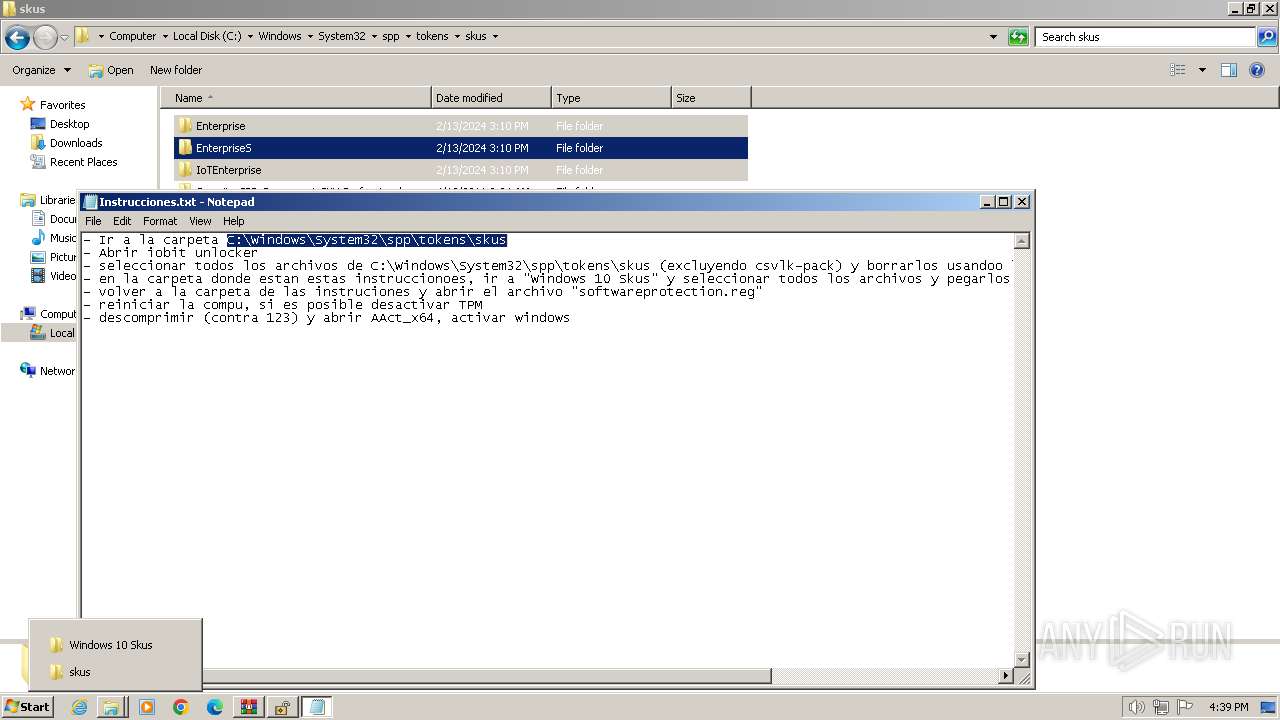Open Notepad Format menu

(x=160, y=221)
